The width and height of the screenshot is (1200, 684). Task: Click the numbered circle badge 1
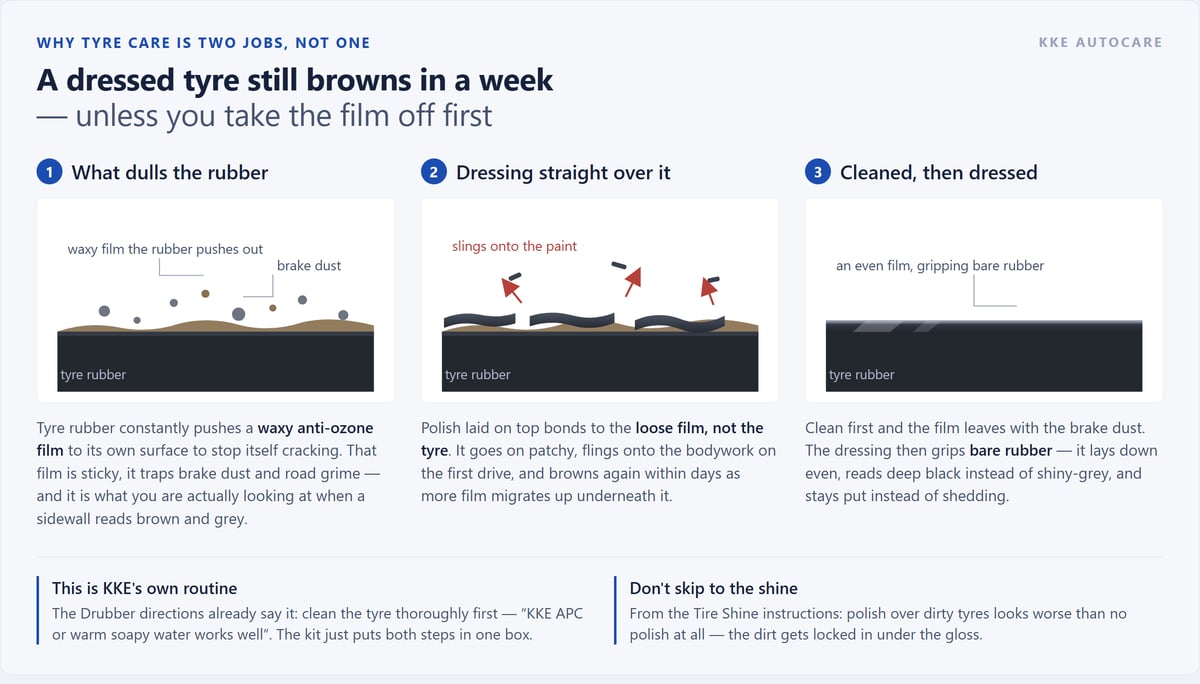click(x=49, y=172)
